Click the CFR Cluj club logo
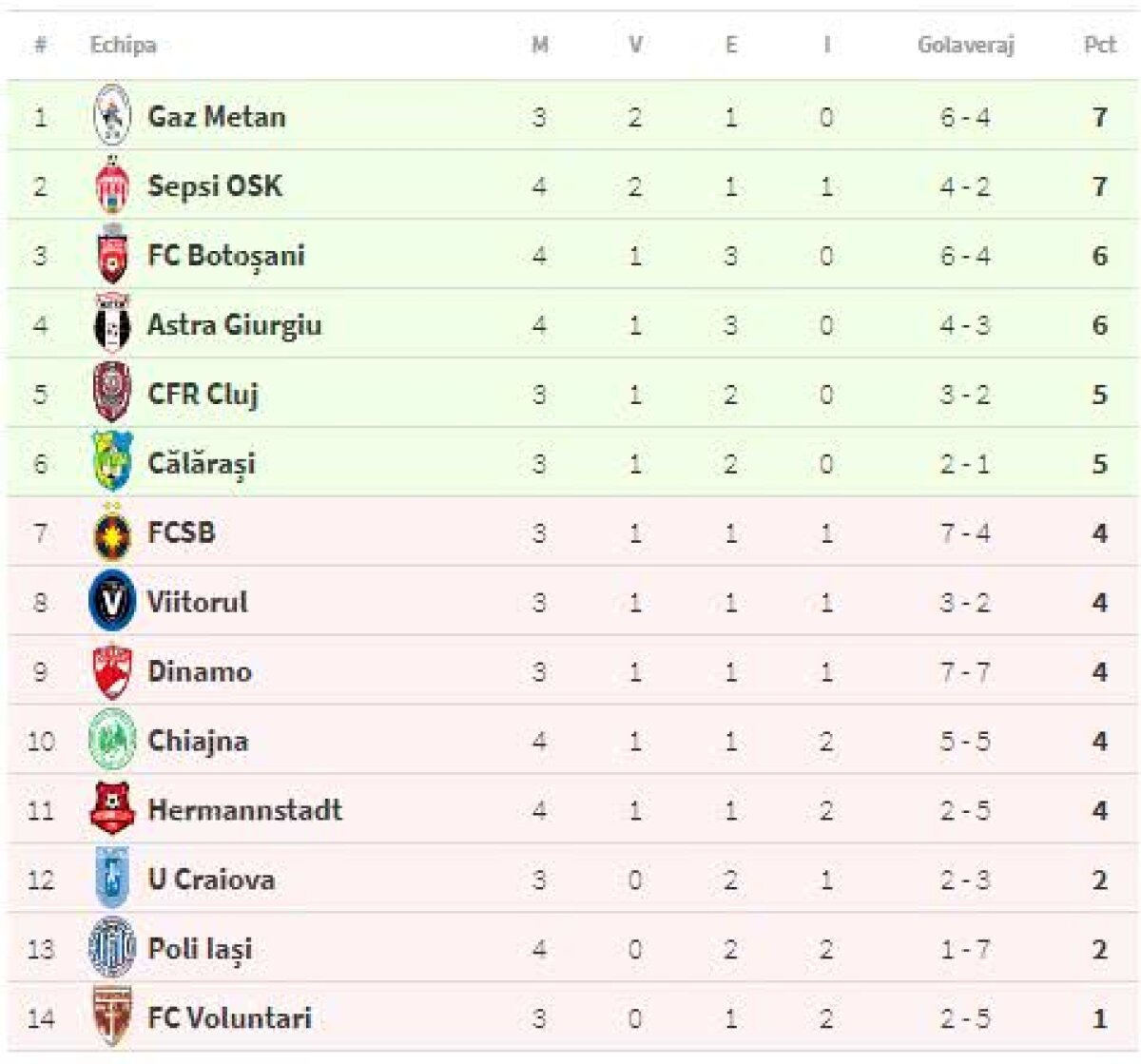 pos(112,393)
